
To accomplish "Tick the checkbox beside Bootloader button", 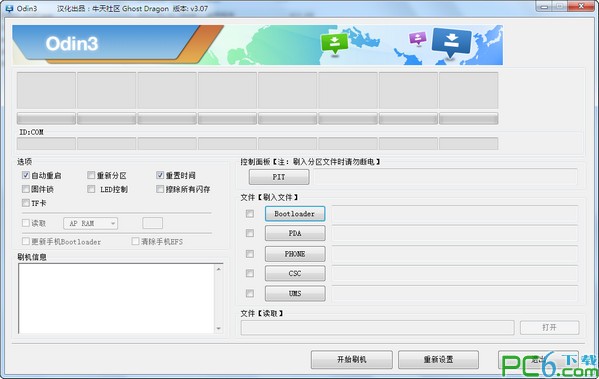I will coord(250,214).
